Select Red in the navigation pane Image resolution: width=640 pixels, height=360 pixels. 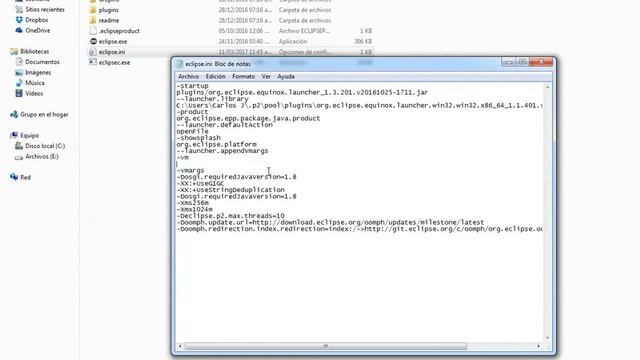25,178
